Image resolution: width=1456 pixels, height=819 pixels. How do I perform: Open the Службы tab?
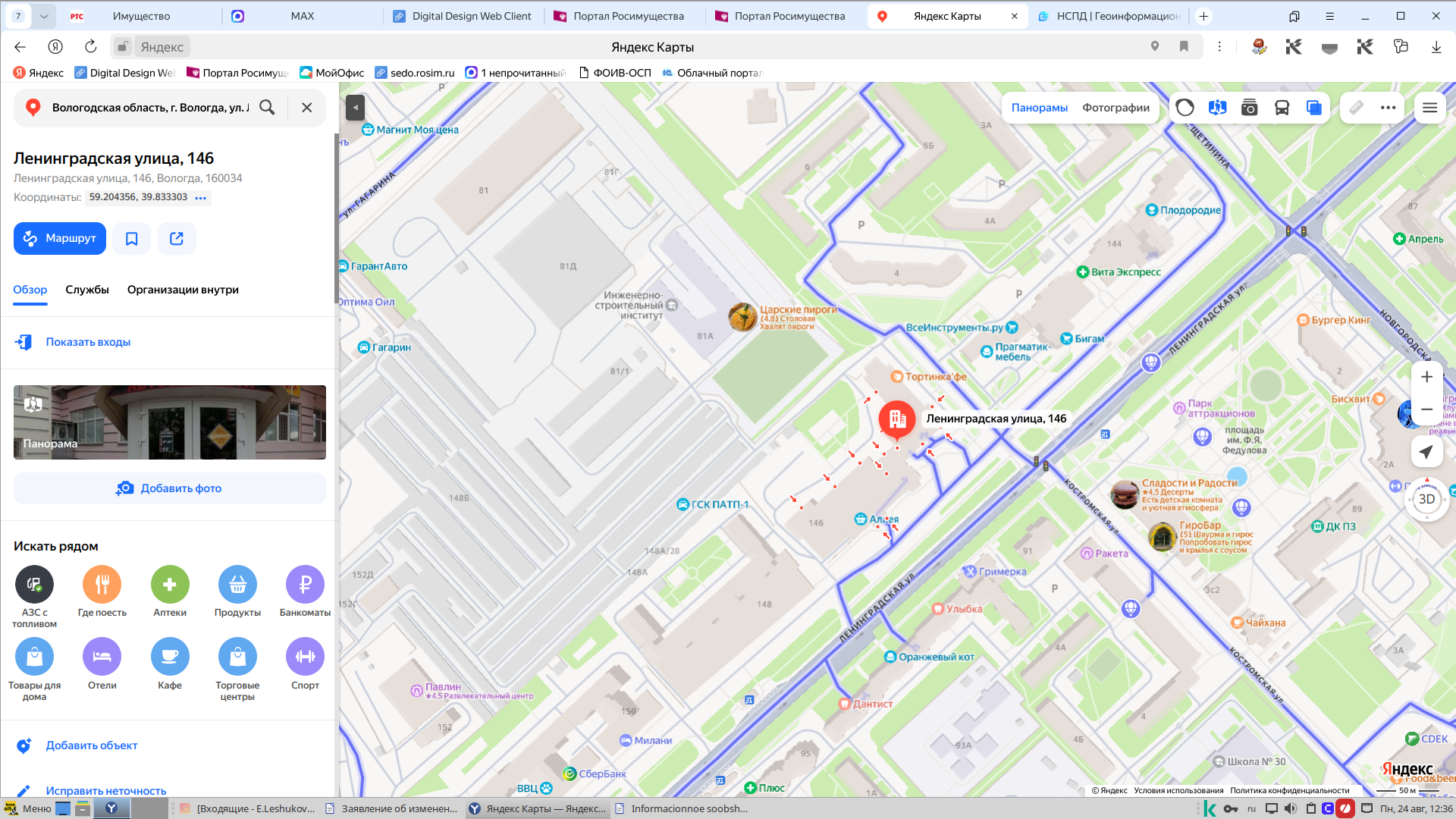(87, 290)
